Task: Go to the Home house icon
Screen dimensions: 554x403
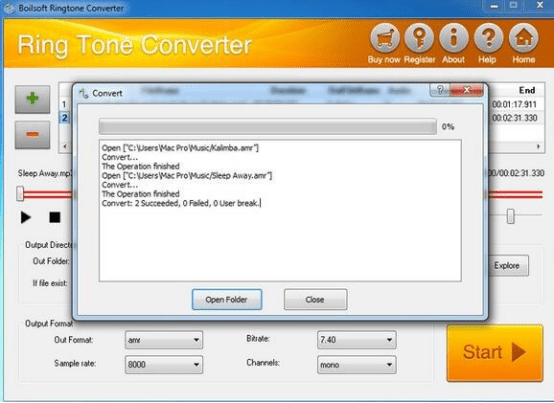Action: [524, 38]
